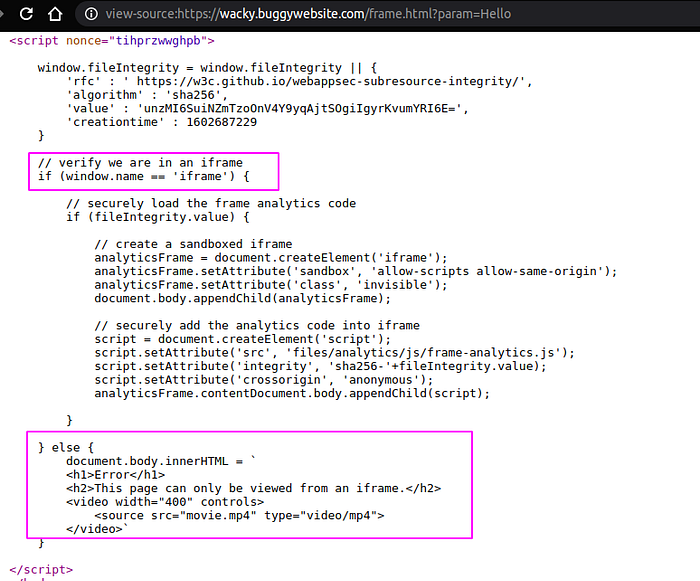Click the closing </script> tag

(41, 570)
